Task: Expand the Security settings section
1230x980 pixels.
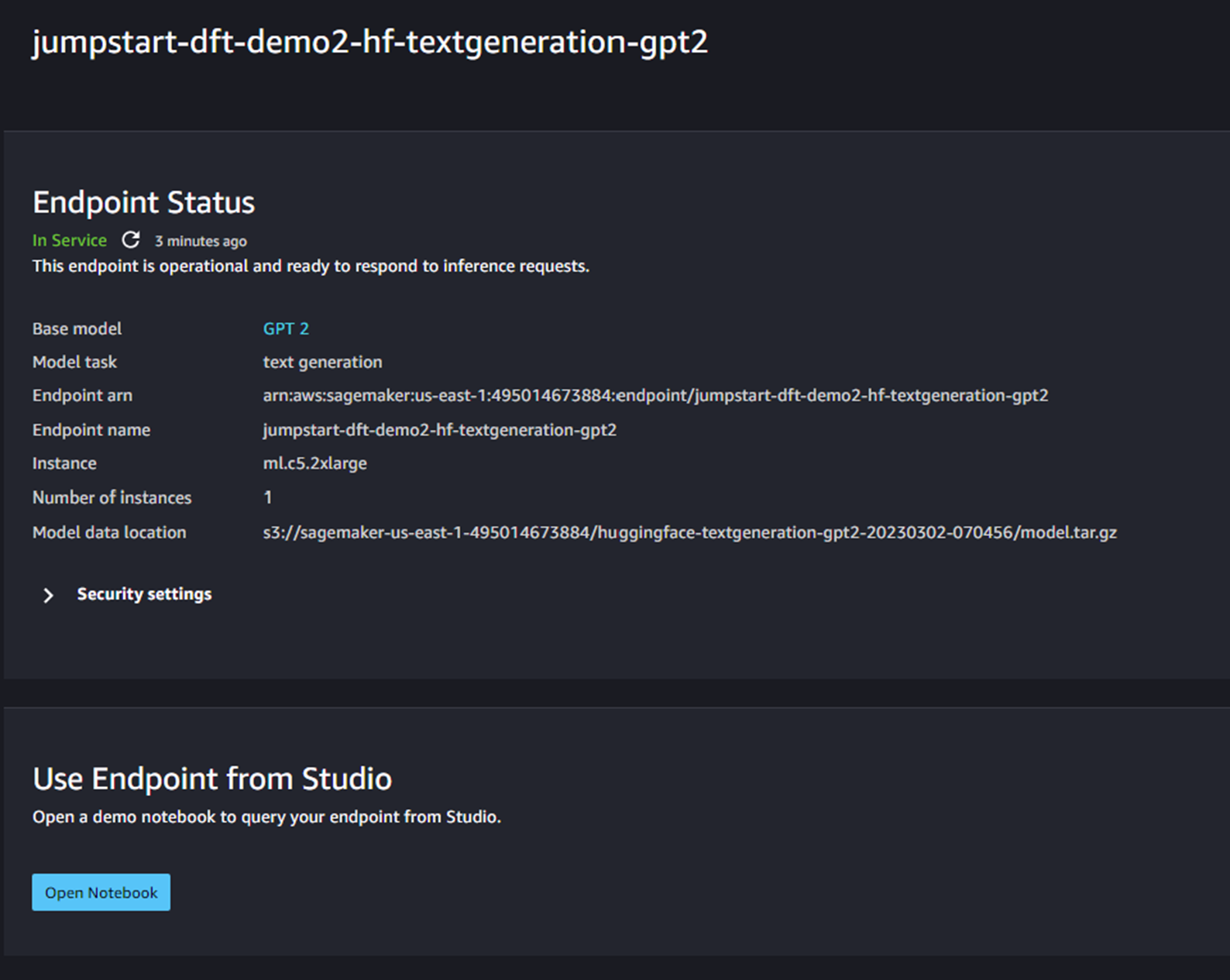Action: click(x=48, y=595)
